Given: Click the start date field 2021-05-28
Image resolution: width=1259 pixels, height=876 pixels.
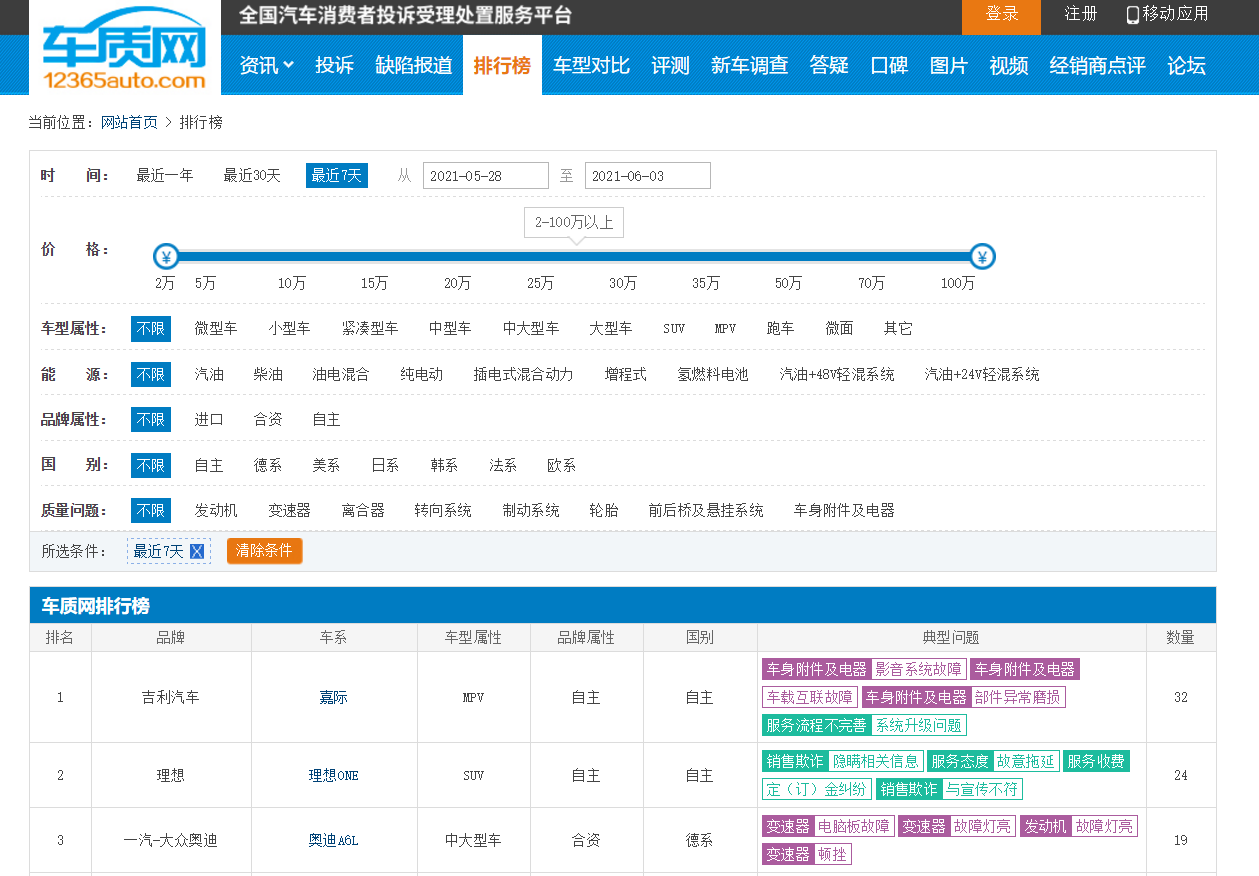Looking at the screenshot, I should [x=486, y=176].
